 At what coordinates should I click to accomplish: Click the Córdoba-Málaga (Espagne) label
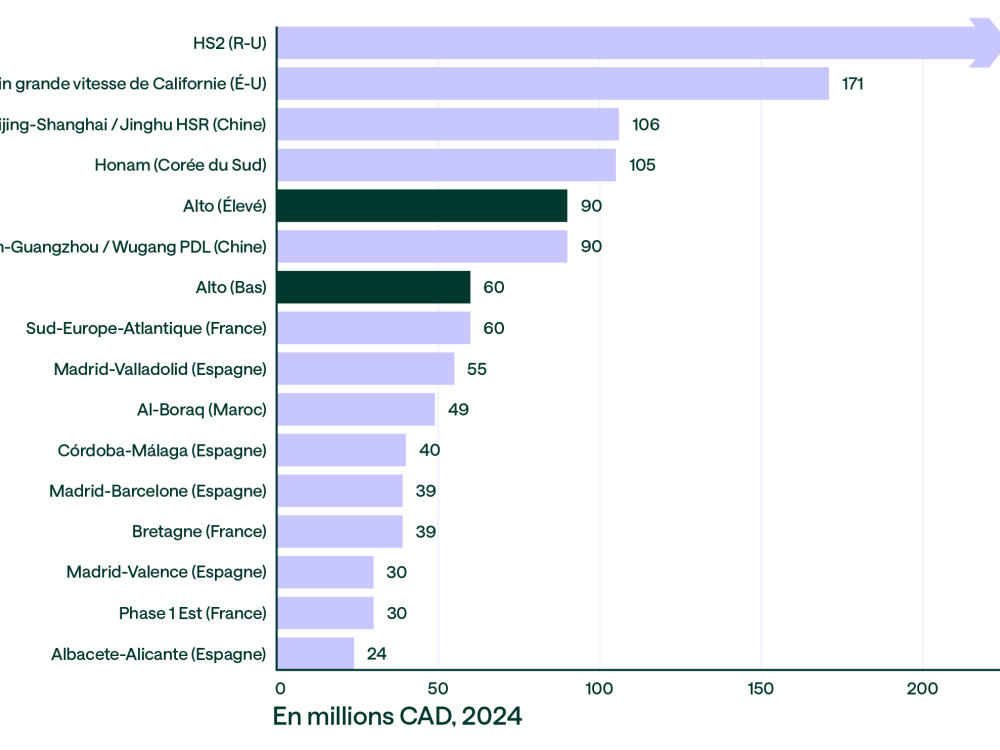point(162,450)
